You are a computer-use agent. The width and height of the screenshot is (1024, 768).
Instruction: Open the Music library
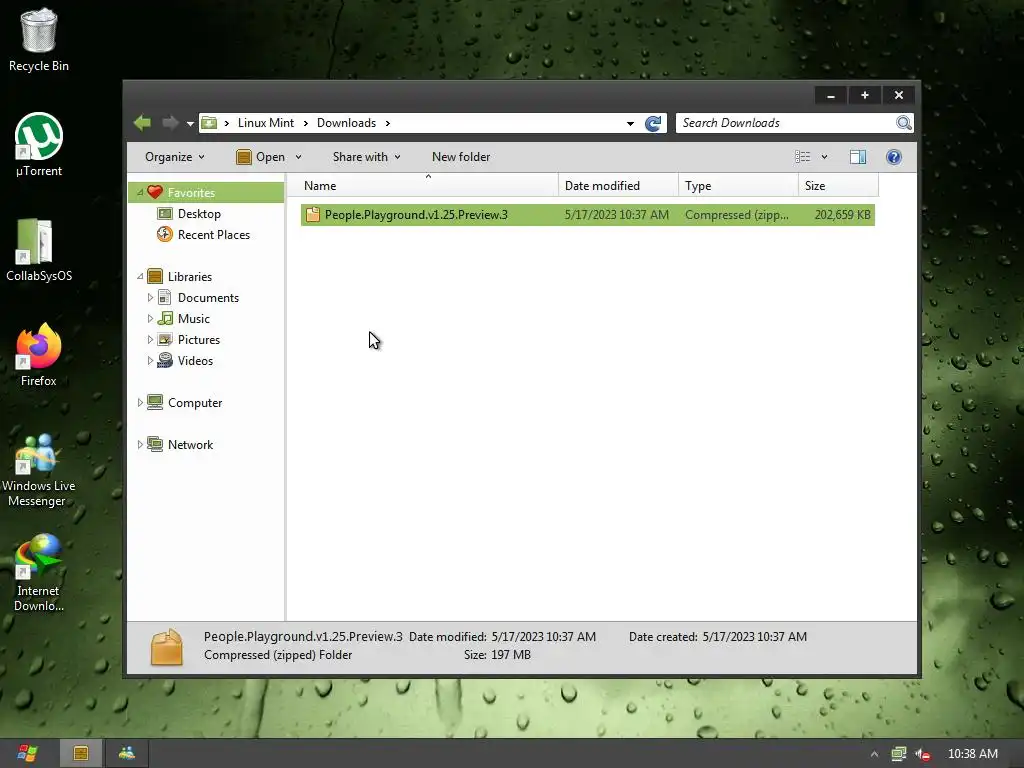194,319
